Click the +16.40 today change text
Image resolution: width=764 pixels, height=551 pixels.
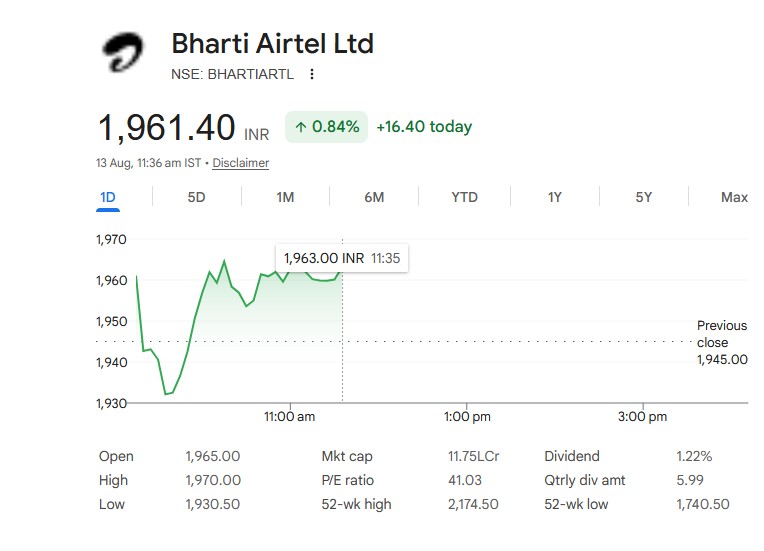424,127
